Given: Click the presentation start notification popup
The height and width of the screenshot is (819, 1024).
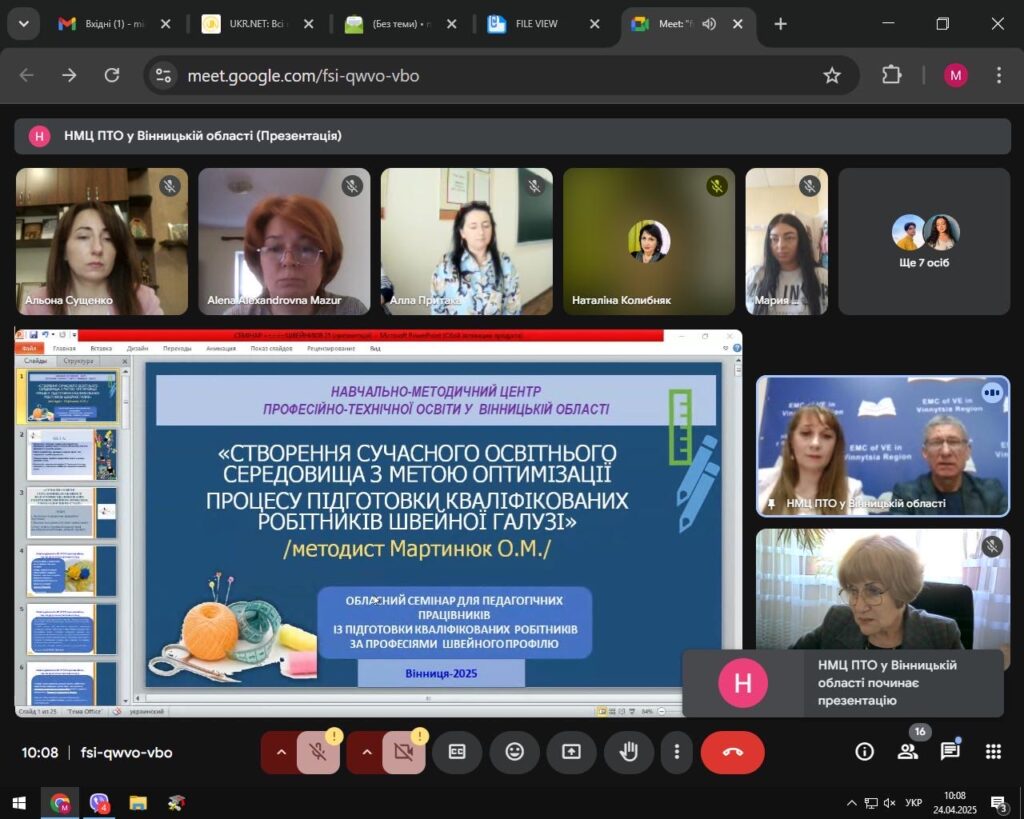Looking at the screenshot, I should [842, 683].
